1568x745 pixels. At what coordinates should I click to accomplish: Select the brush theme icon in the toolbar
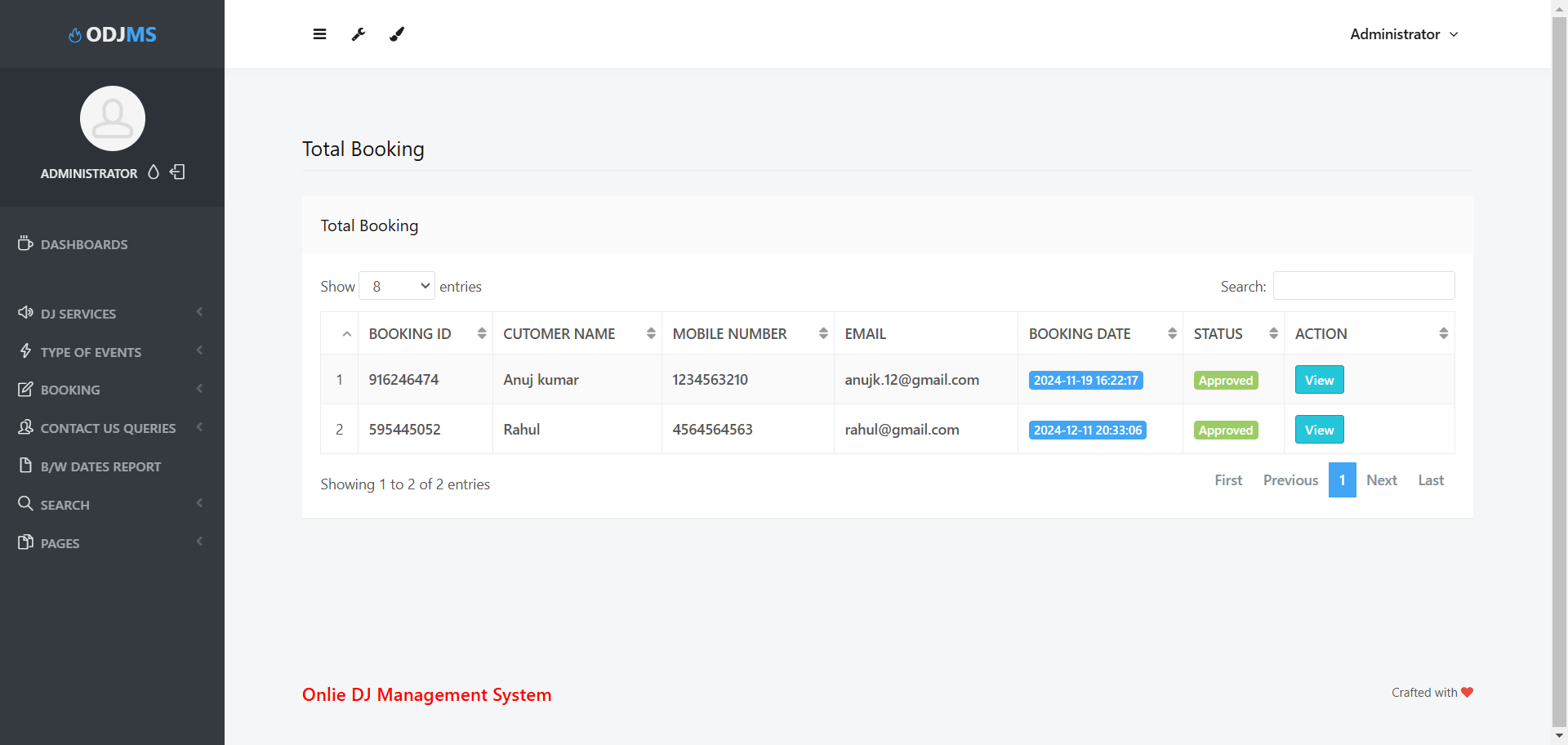coord(397,33)
